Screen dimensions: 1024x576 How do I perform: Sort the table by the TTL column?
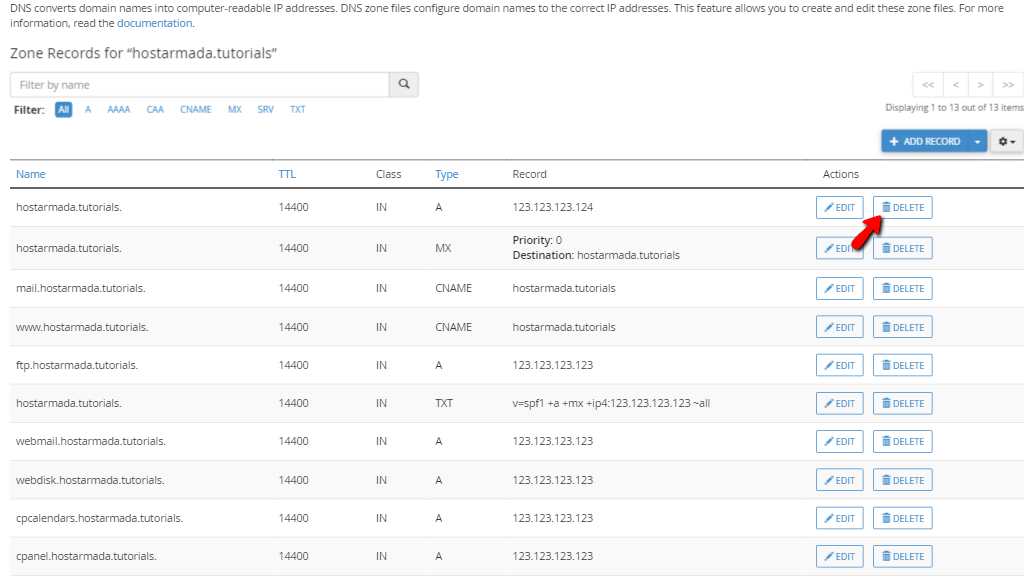tap(287, 174)
